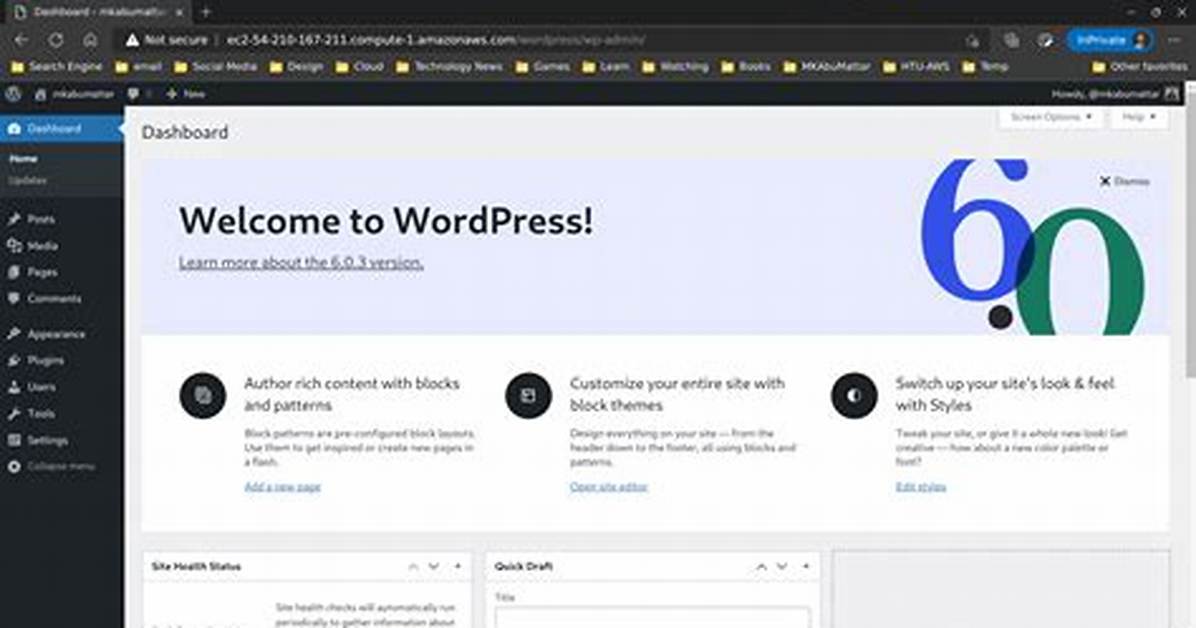Open a new browser tab
1196x628 pixels.
(x=205, y=12)
